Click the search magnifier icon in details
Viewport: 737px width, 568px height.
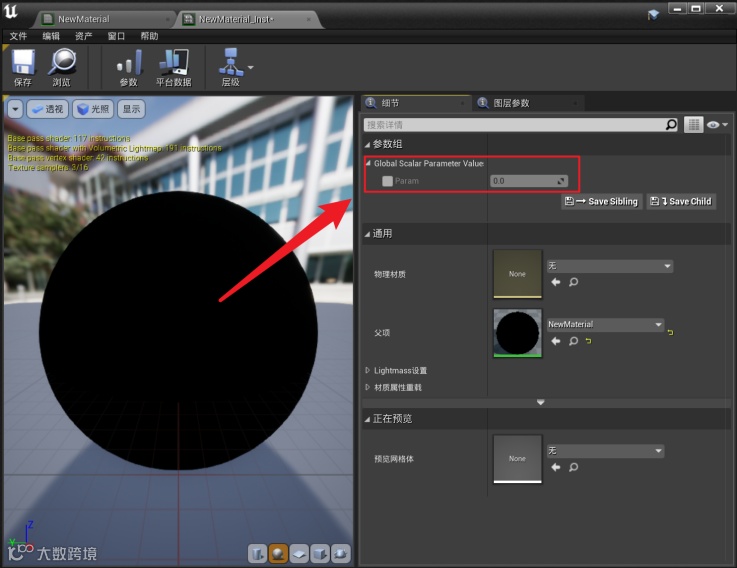(671, 125)
